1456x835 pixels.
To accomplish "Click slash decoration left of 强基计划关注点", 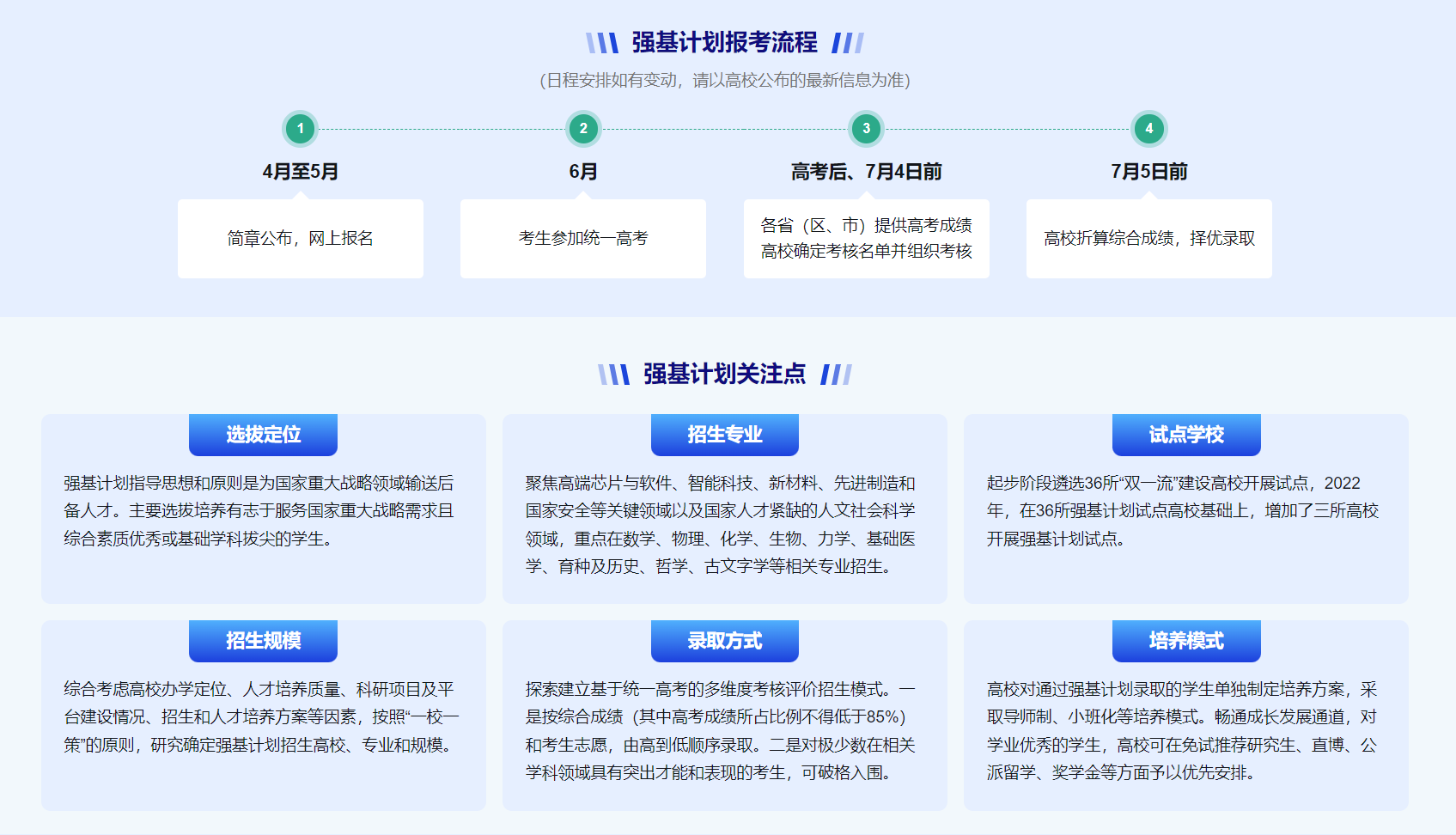I will (613, 375).
